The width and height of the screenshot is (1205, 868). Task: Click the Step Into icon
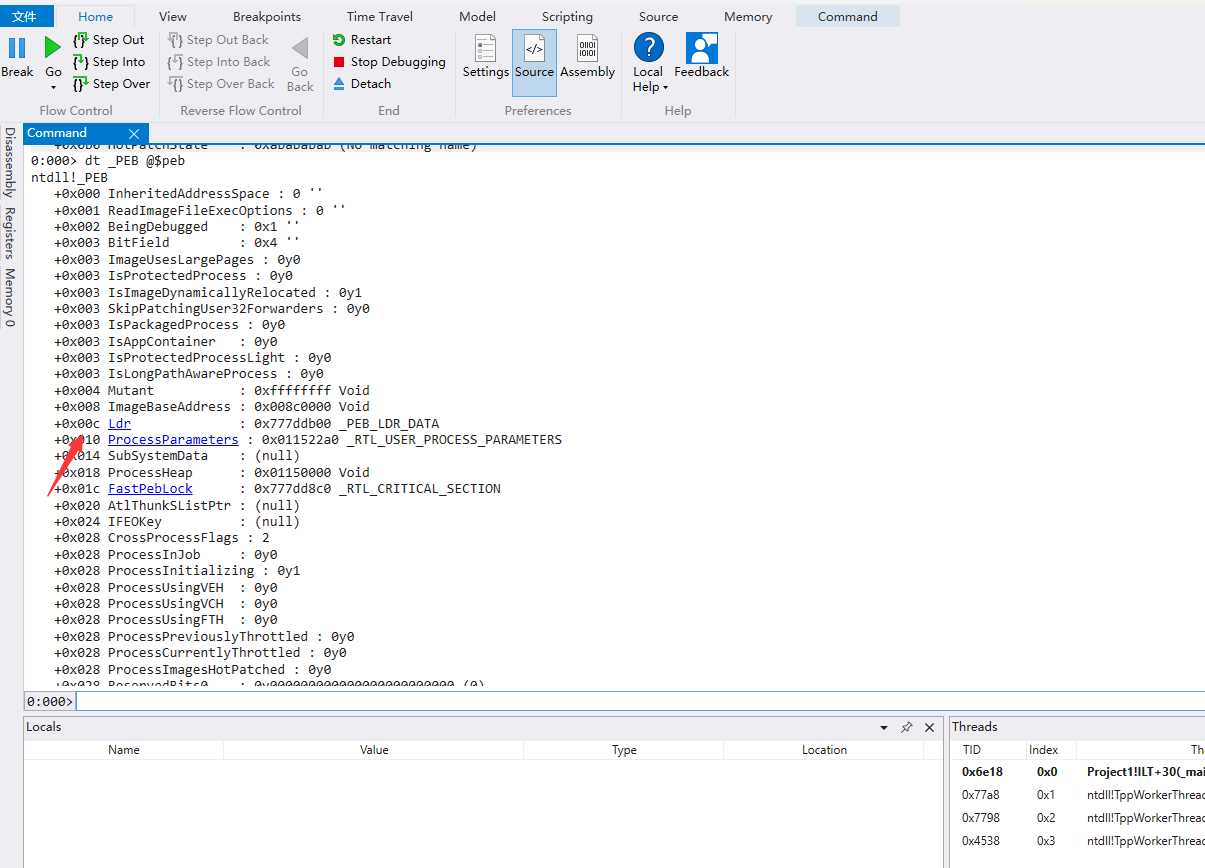click(81, 62)
